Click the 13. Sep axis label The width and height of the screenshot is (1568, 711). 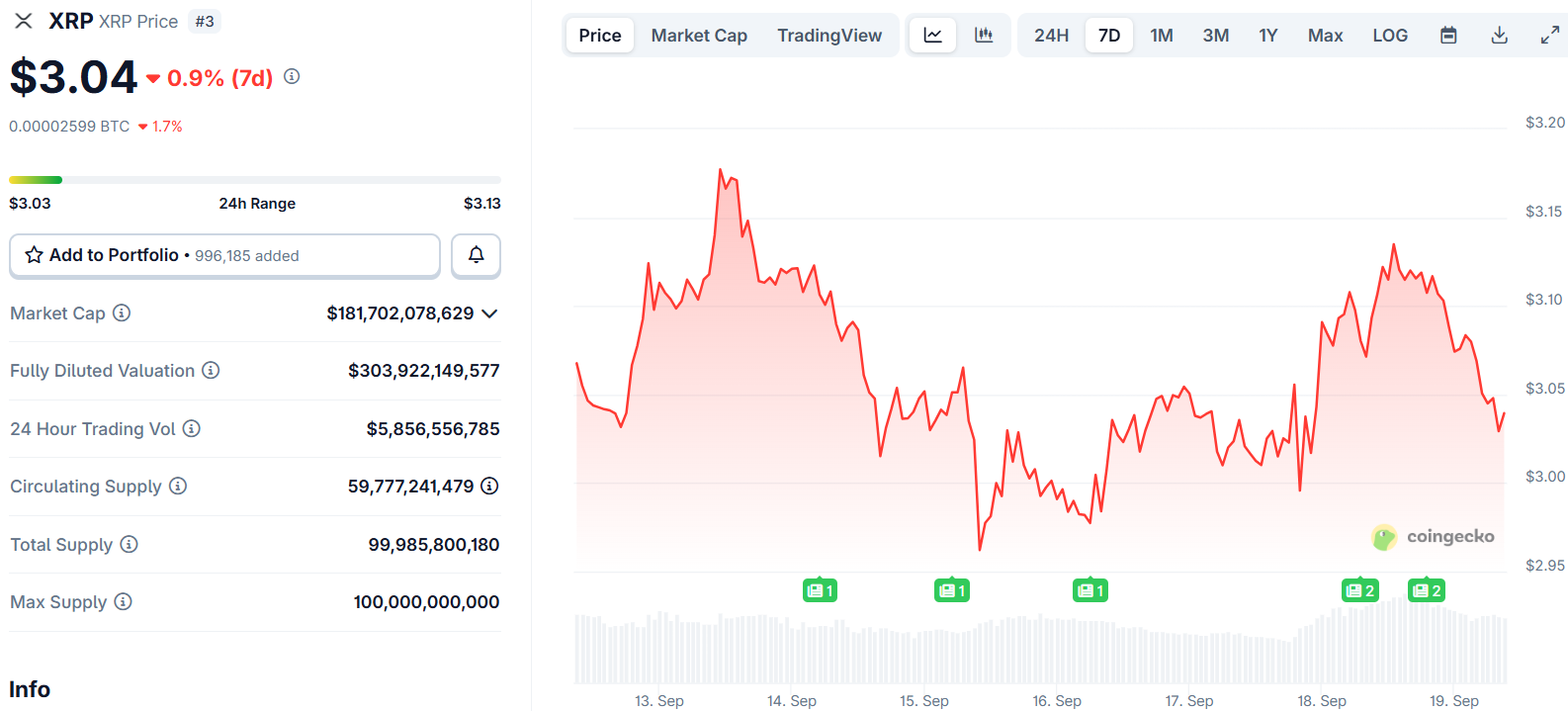(x=659, y=700)
